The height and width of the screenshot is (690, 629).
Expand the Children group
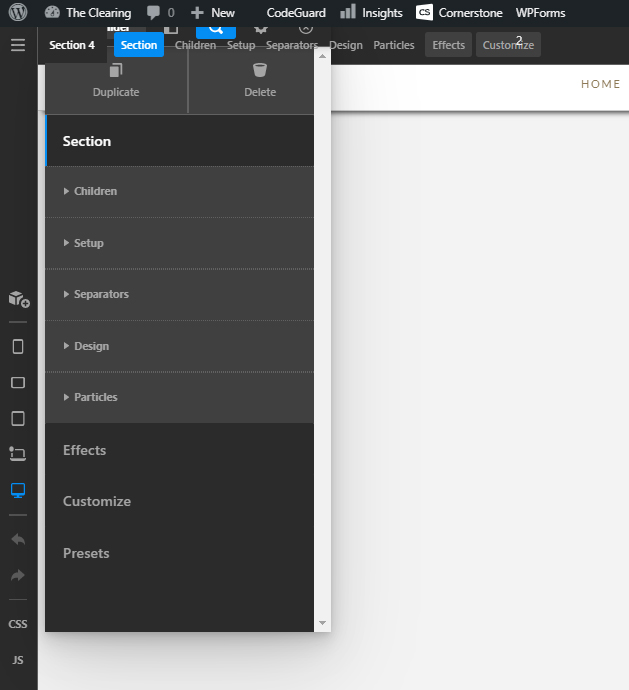[95, 191]
